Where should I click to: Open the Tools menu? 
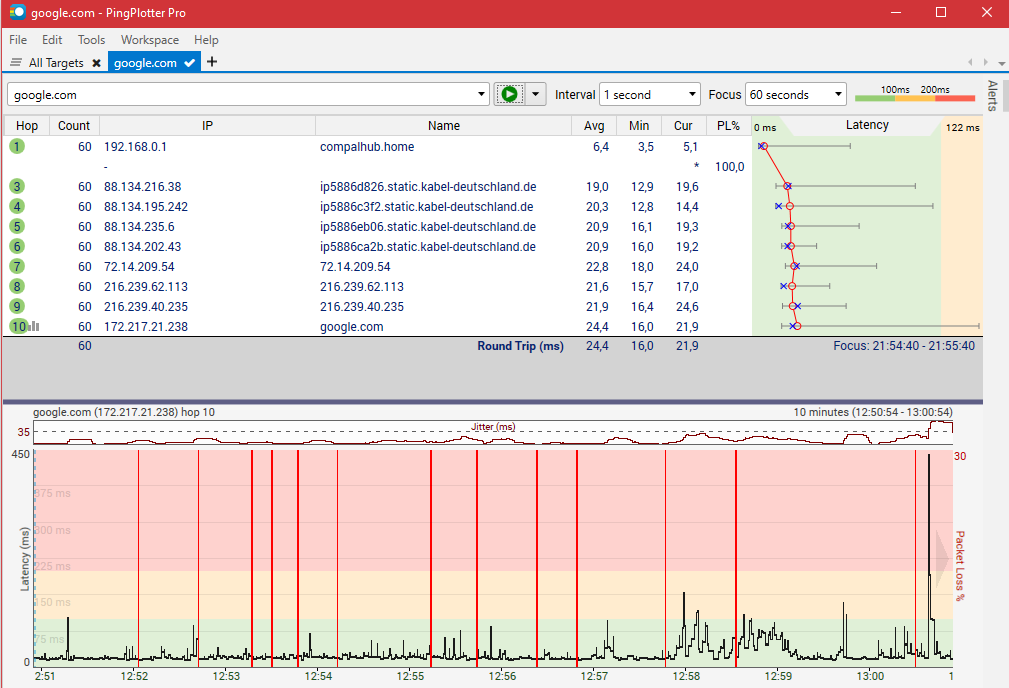pos(91,40)
